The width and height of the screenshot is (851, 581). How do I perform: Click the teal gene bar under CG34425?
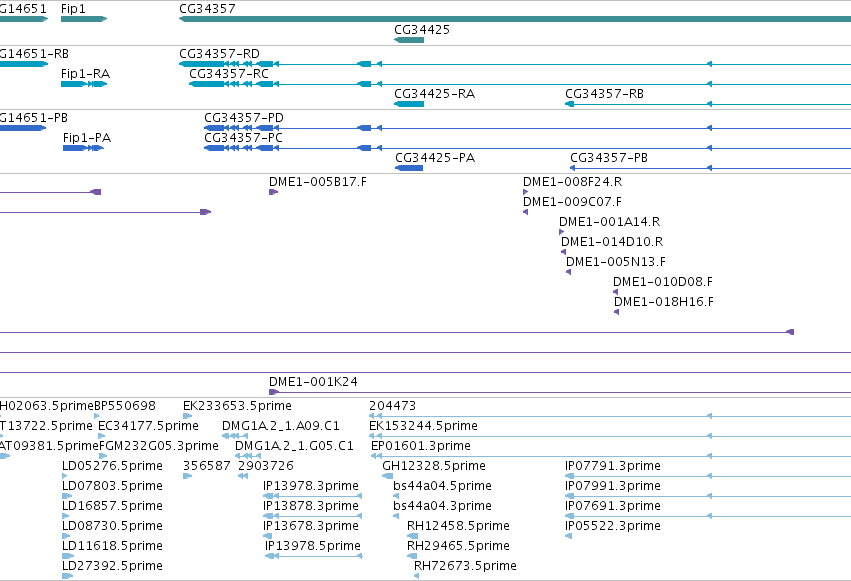tap(409, 40)
